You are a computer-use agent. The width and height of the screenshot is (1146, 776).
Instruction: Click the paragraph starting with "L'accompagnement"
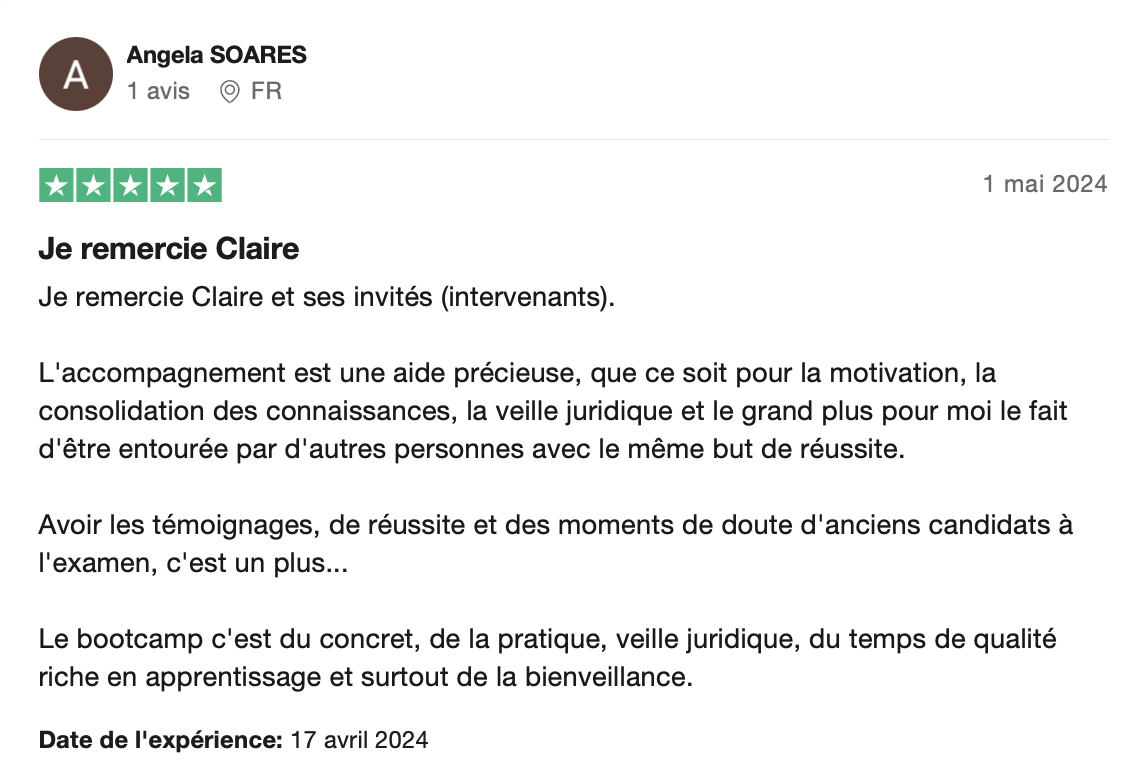tap(516, 411)
